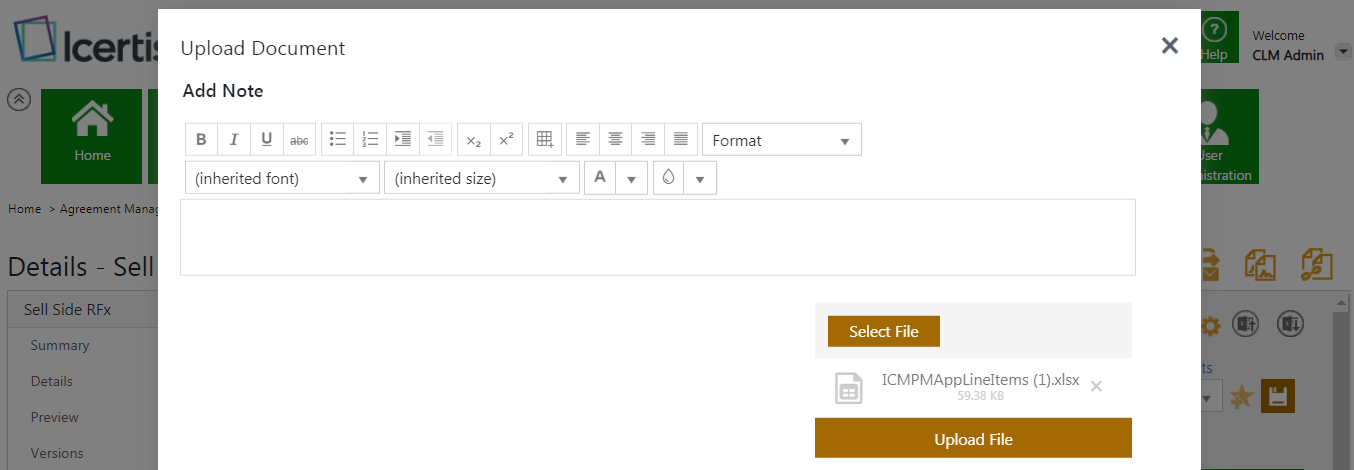Apply subscript formatting
1354x470 pixels.
pyautogui.click(x=474, y=140)
